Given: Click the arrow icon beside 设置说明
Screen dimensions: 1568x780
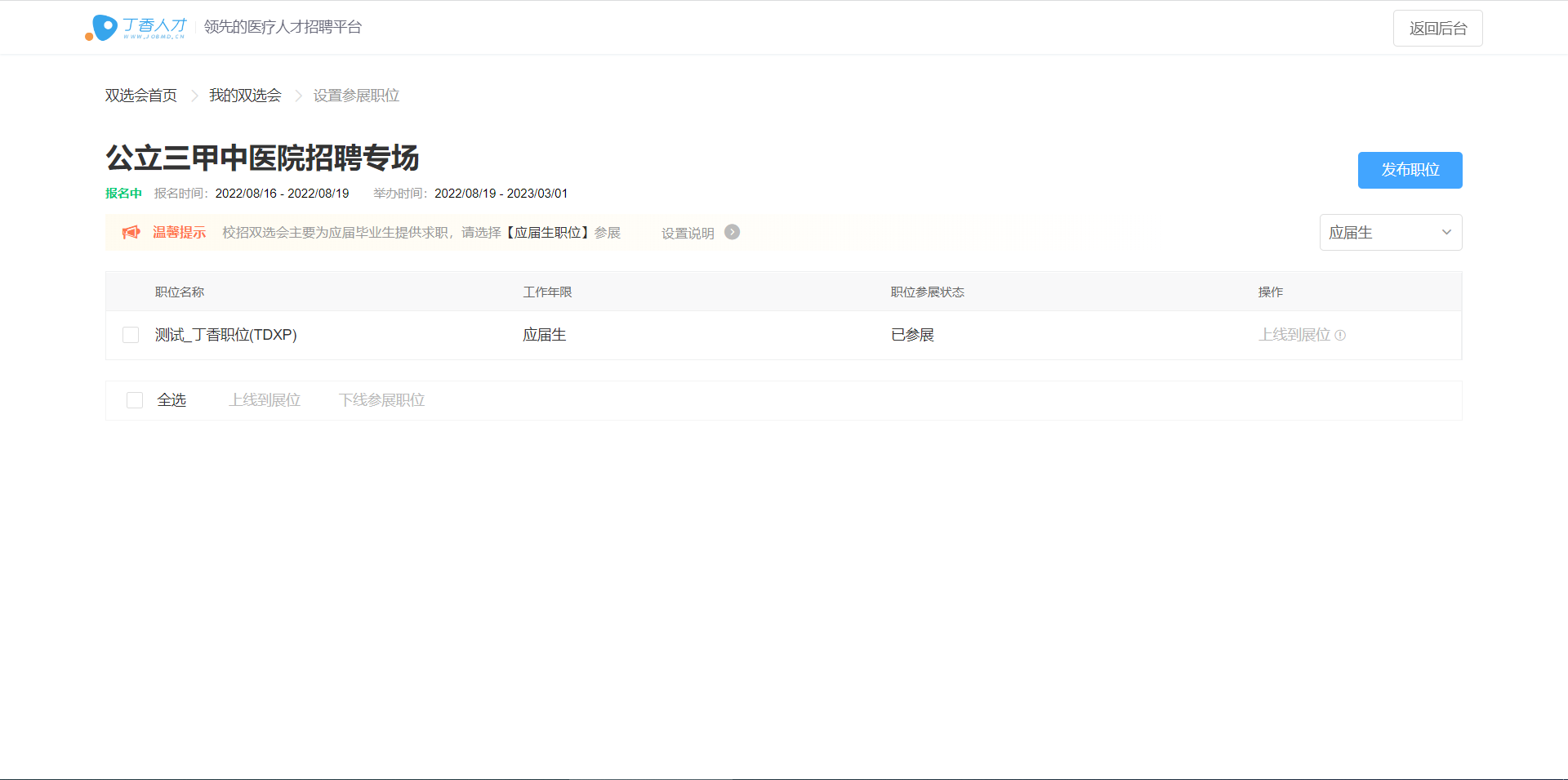Looking at the screenshot, I should [x=733, y=232].
